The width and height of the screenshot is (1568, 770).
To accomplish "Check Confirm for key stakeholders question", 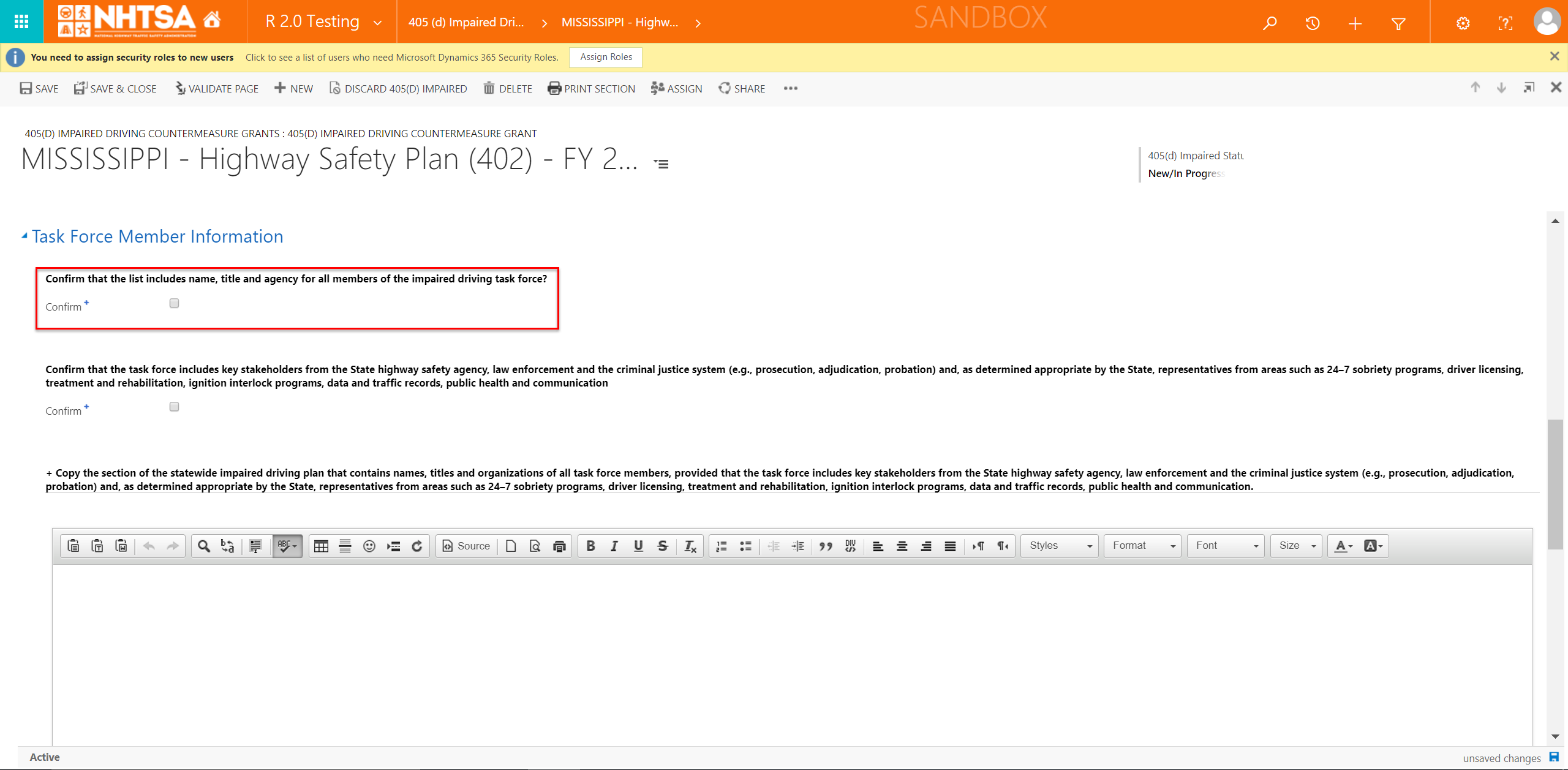I will (x=175, y=407).
